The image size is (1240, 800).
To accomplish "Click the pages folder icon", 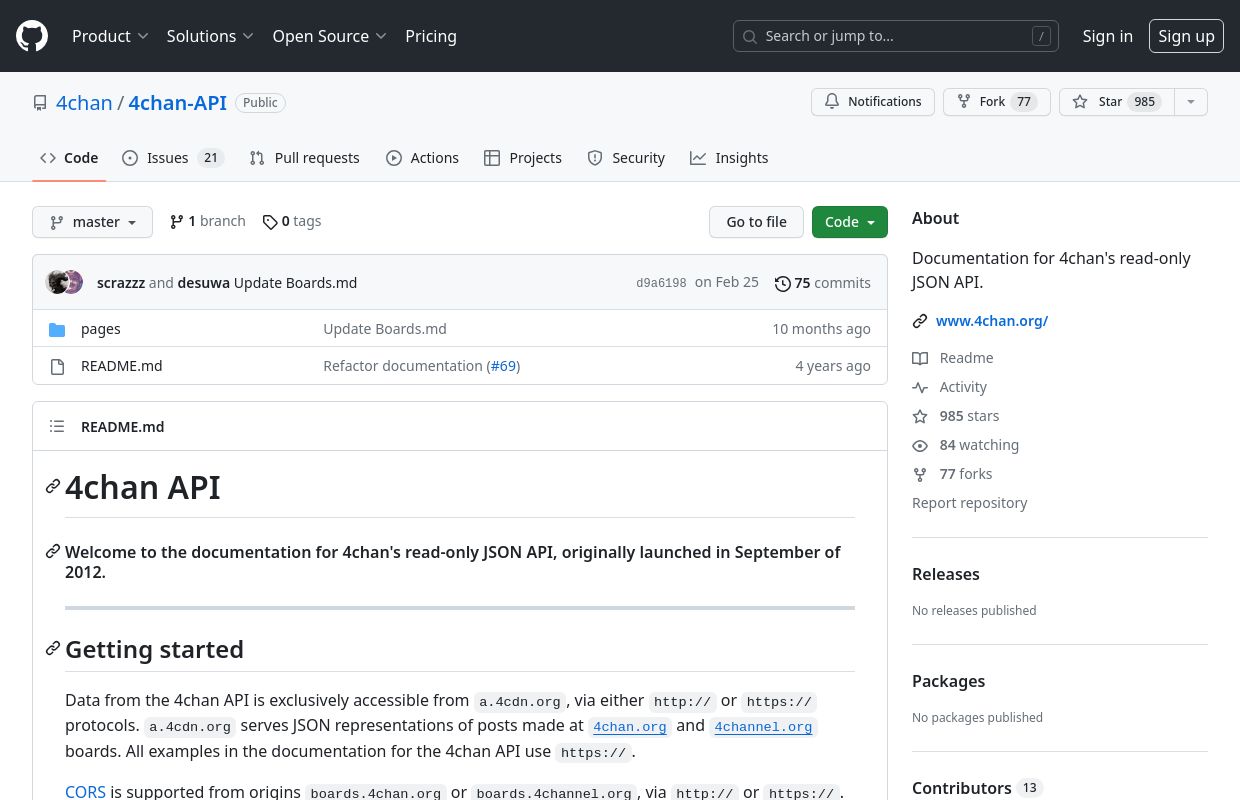I will click(57, 329).
